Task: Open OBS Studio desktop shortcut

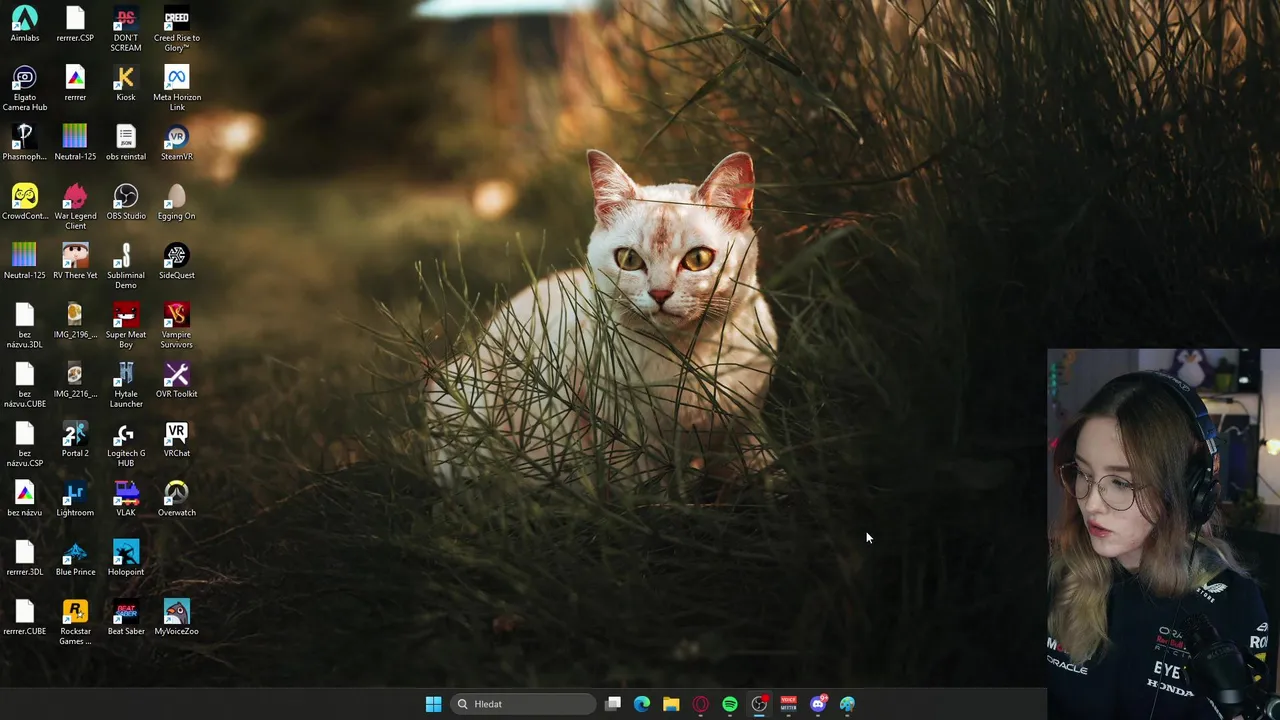Action: coord(126,203)
